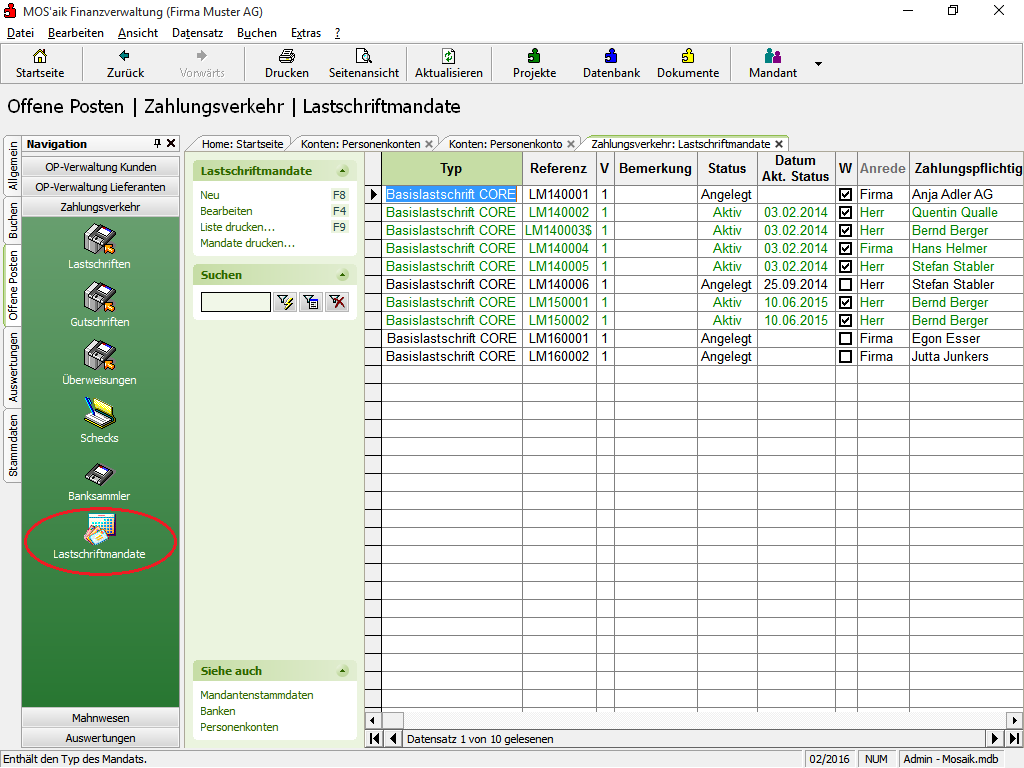Click the Mandant toolbar icon
Viewport: 1024px width, 768px height.
773,56
